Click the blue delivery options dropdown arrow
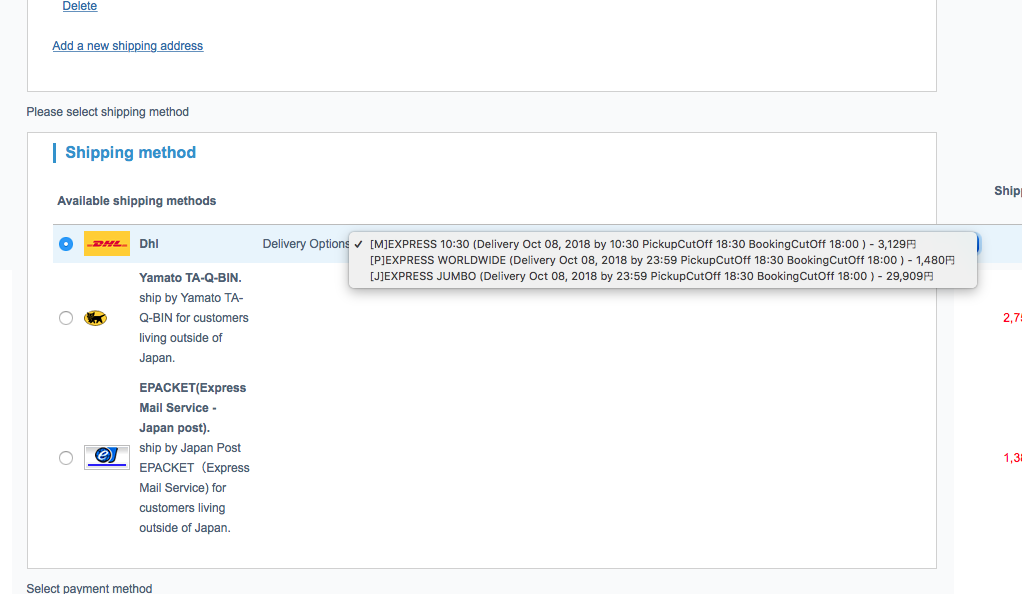1022x594 pixels. (x=977, y=244)
